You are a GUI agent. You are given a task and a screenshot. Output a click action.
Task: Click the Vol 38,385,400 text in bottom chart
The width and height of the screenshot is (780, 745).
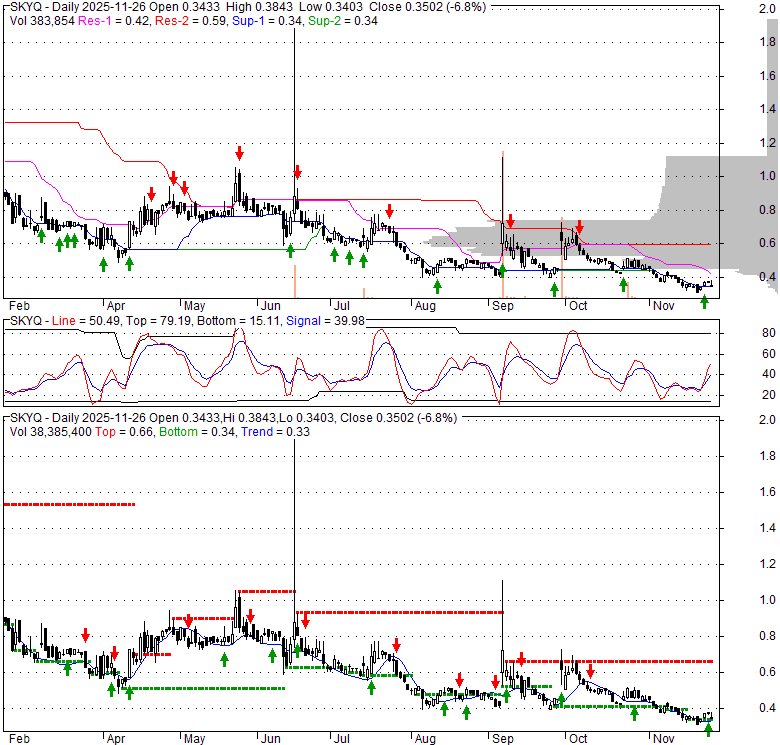point(51,432)
